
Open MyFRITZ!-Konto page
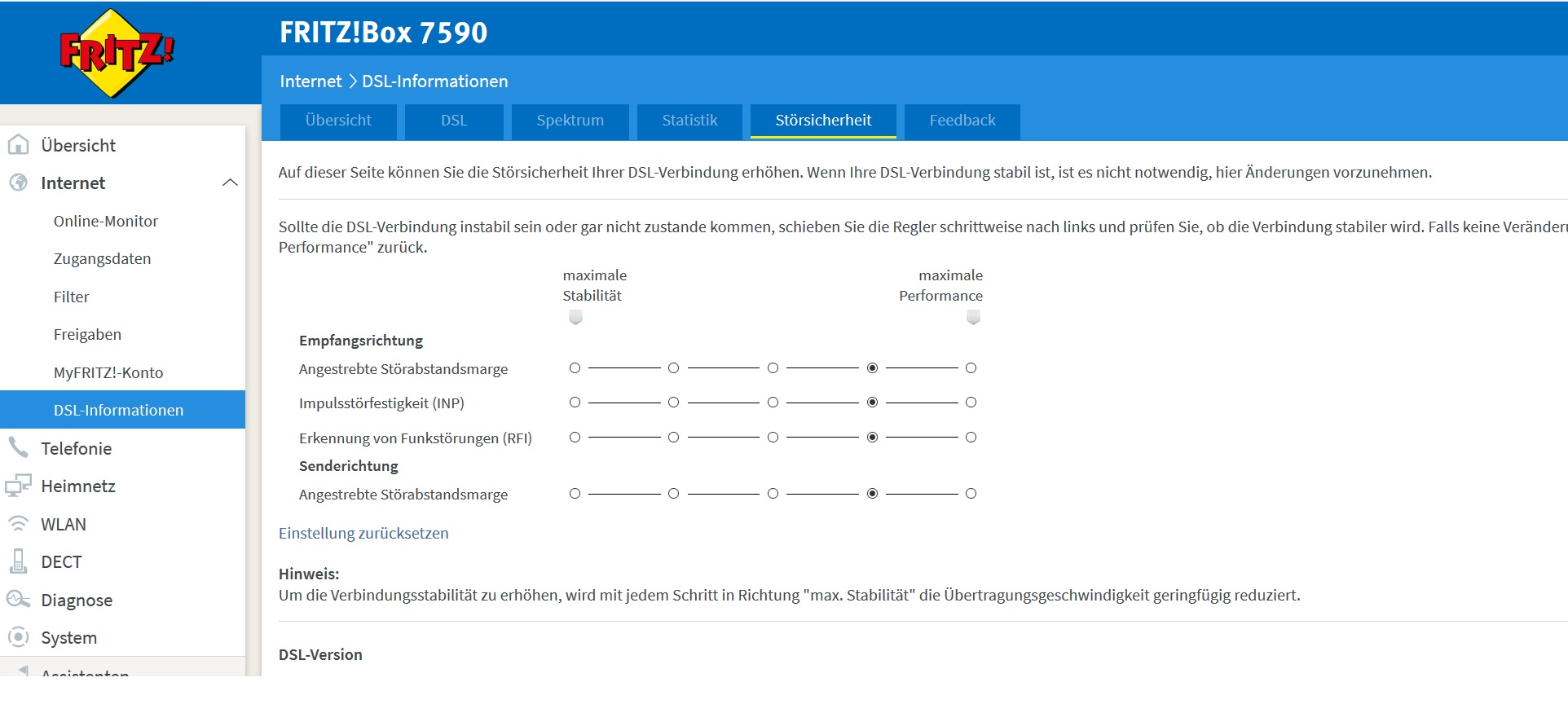(x=108, y=372)
